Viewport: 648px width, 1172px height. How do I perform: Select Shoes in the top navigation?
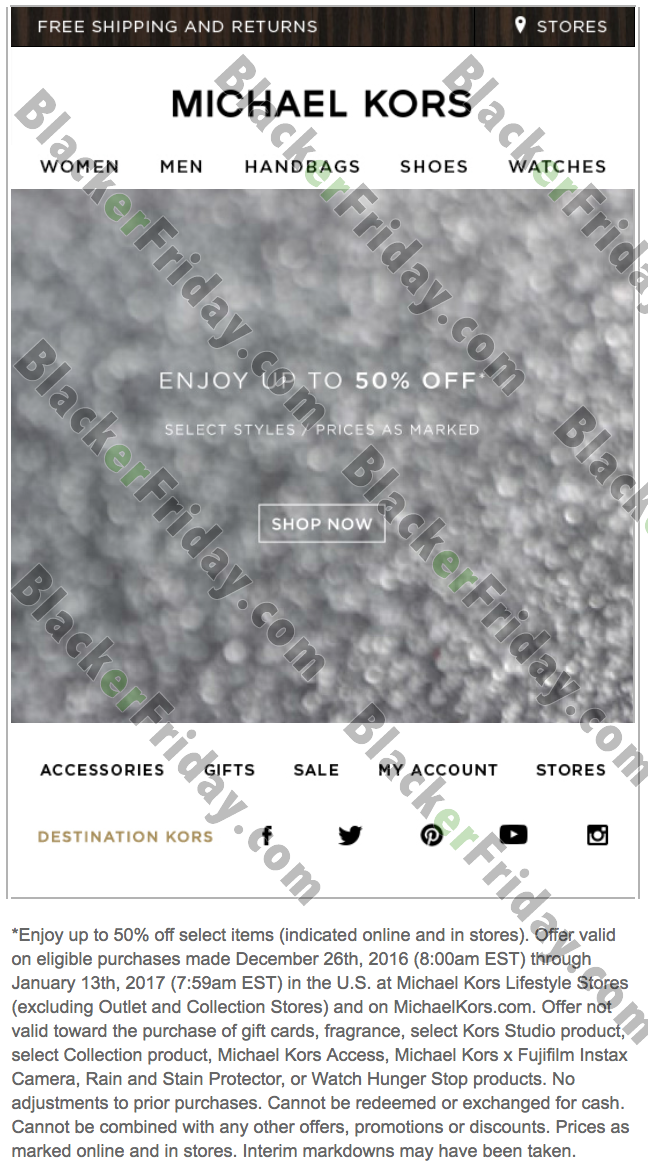tap(434, 167)
